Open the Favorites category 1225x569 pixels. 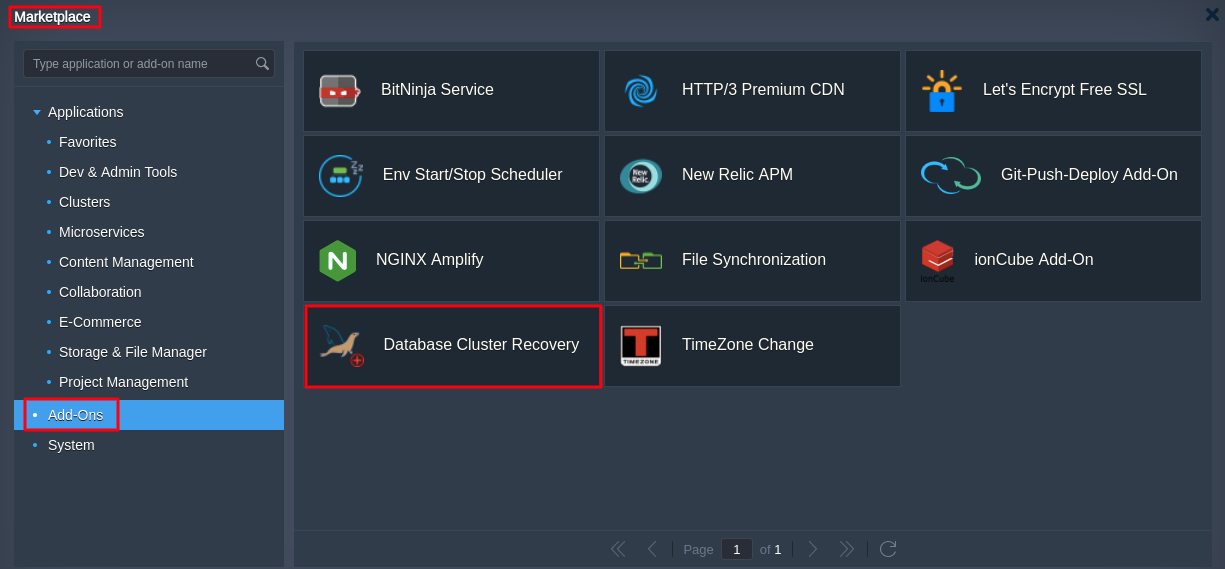click(87, 142)
